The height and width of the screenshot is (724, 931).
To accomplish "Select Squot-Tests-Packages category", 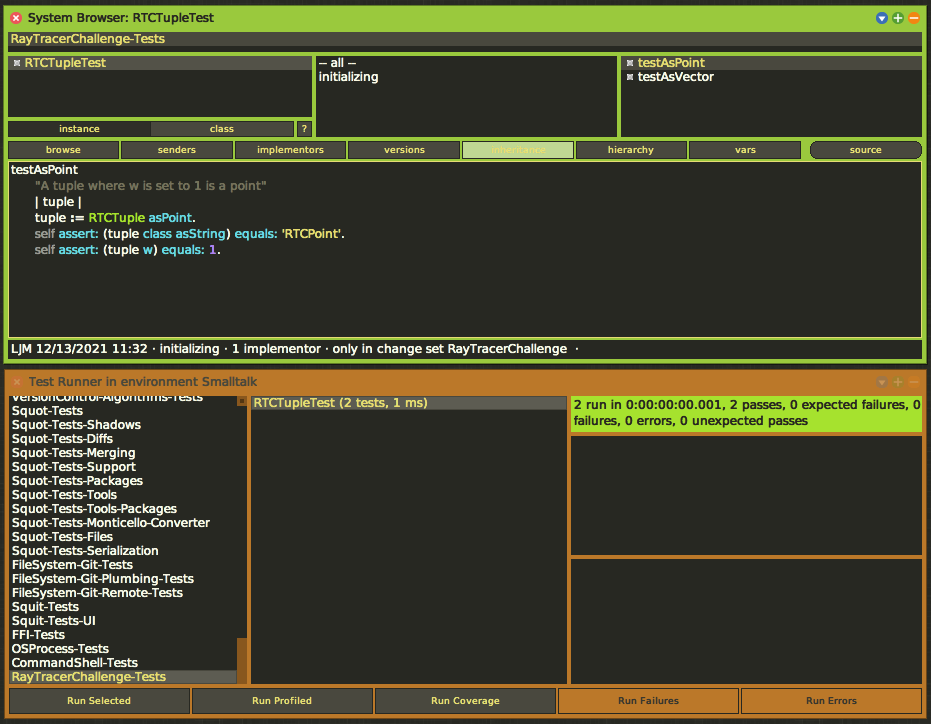I will 123,481.
